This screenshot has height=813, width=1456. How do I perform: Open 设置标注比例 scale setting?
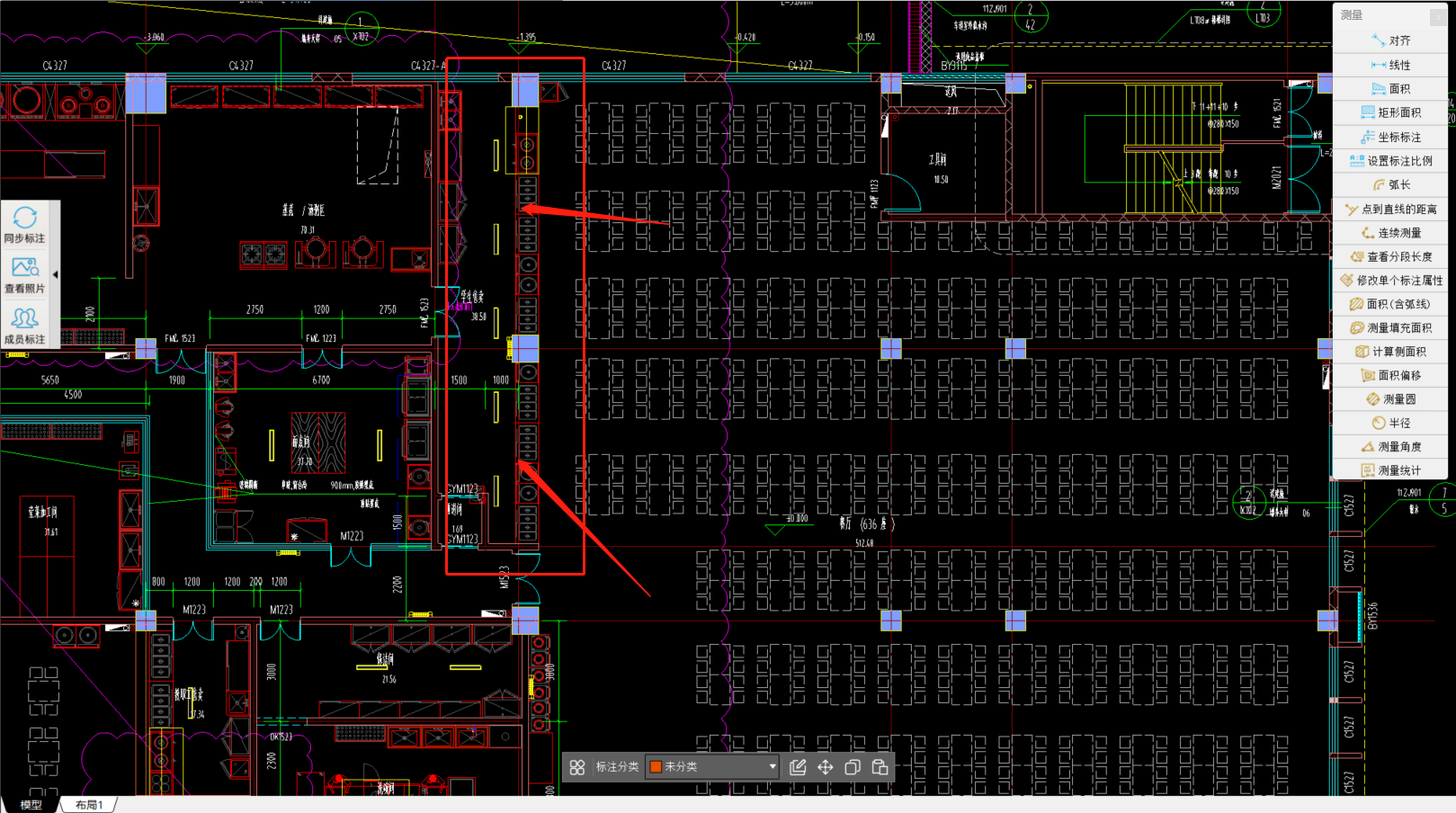click(x=1389, y=160)
